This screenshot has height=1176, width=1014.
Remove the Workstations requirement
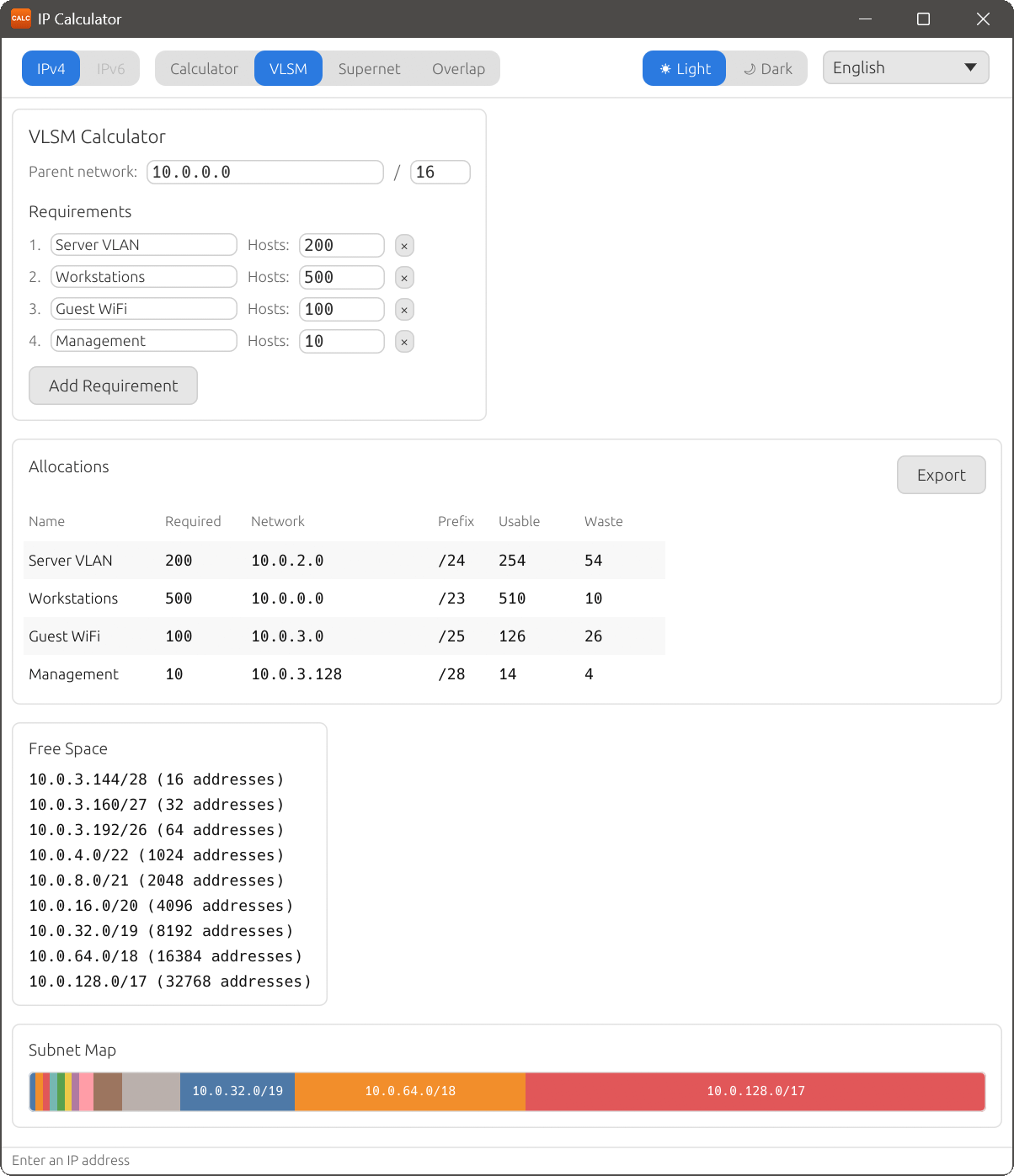pyautogui.click(x=404, y=277)
